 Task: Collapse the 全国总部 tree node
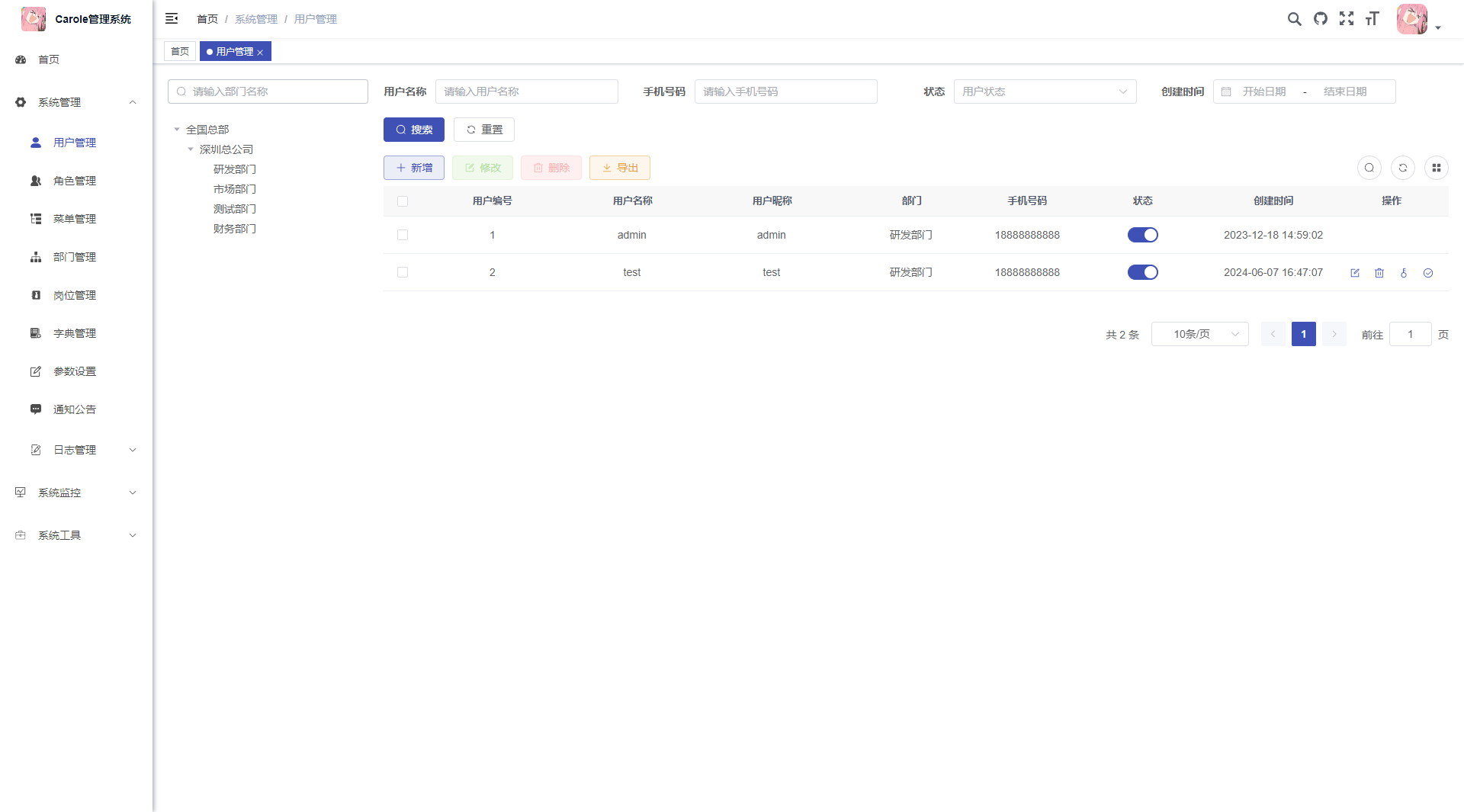[177, 130]
